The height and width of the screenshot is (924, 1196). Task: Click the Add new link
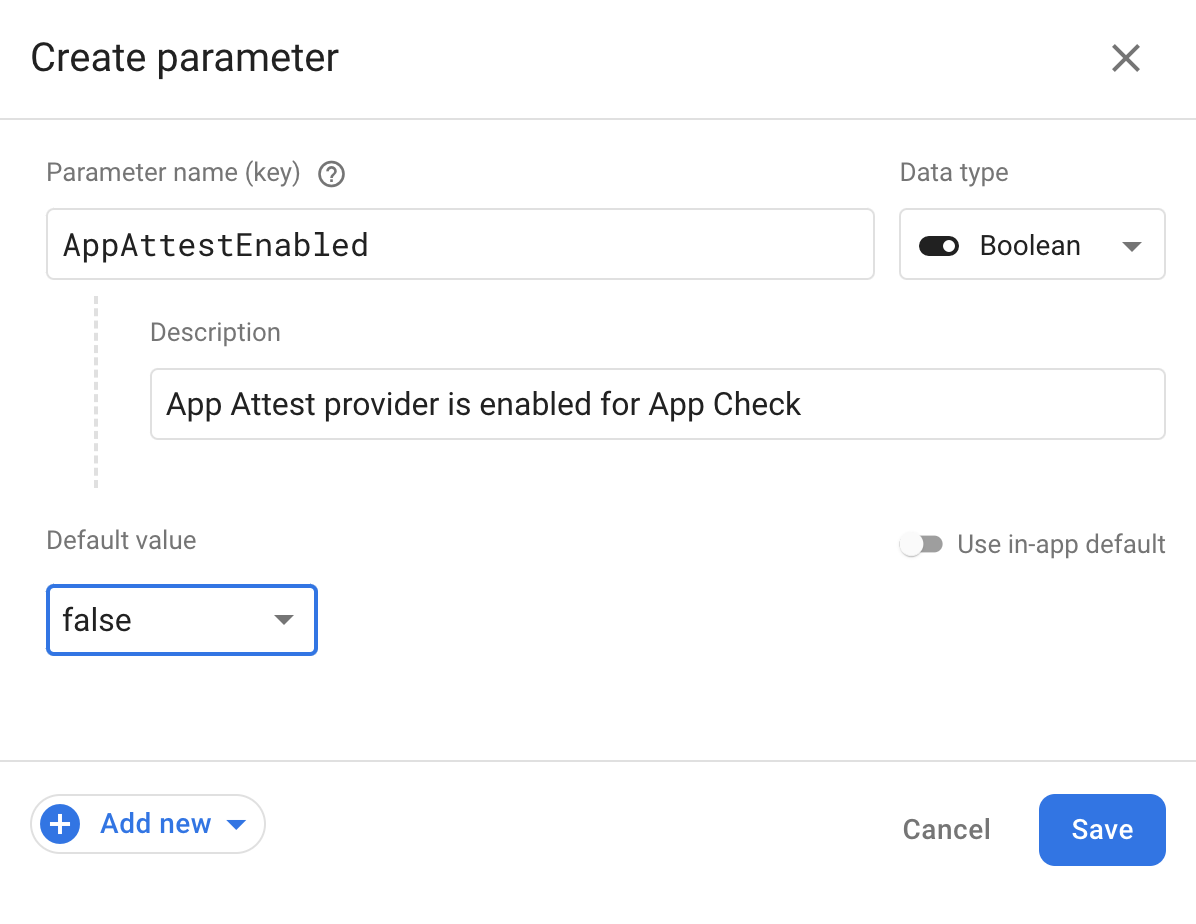[154, 823]
